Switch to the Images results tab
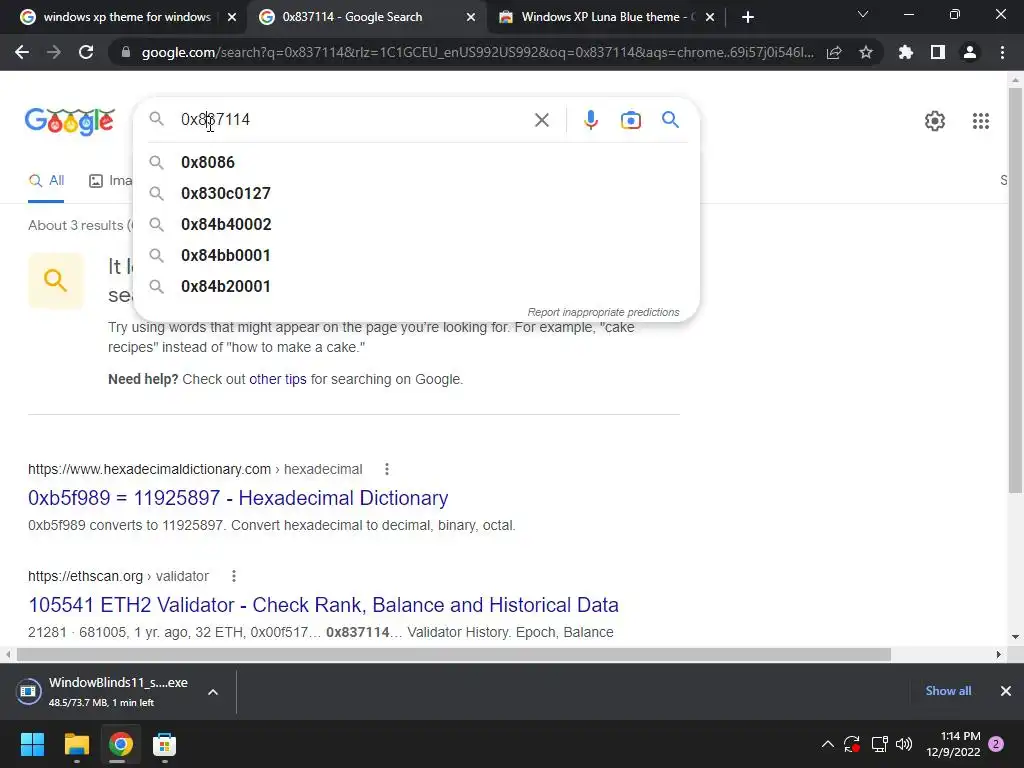The width and height of the screenshot is (1024, 768). pos(110,180)
